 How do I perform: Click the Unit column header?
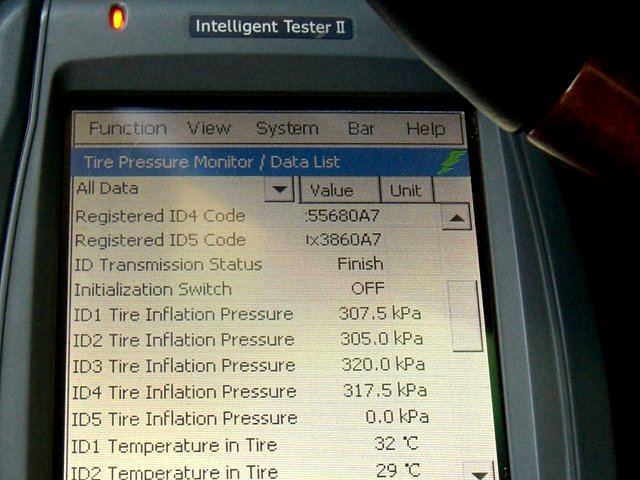(x=405, y=190)
